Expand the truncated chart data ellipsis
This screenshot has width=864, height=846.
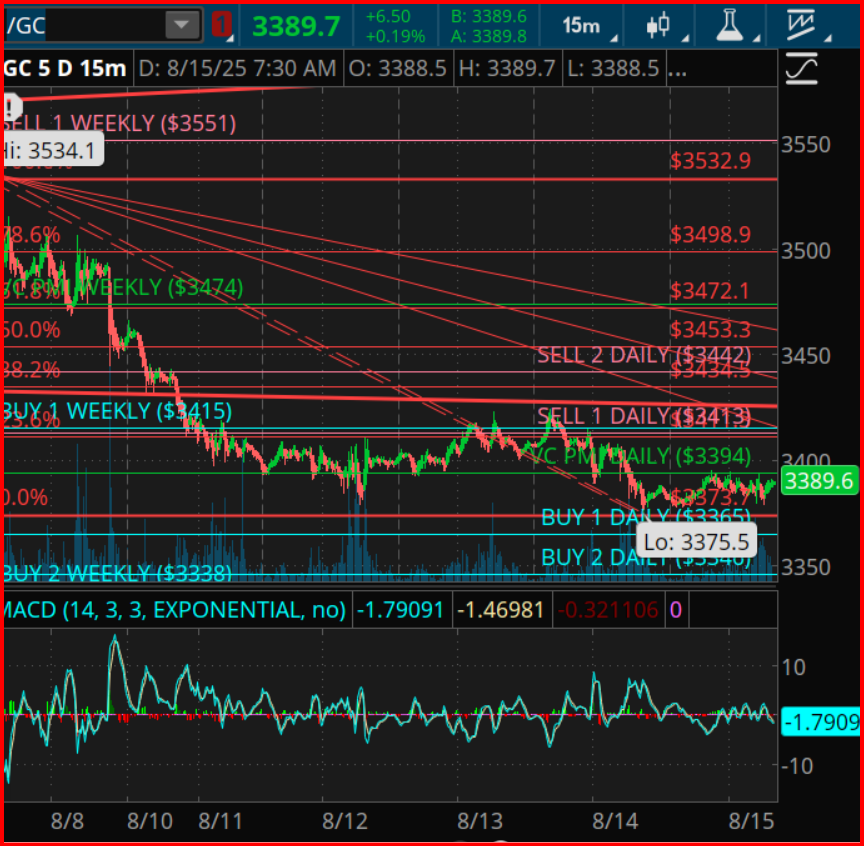pos(676,69)
